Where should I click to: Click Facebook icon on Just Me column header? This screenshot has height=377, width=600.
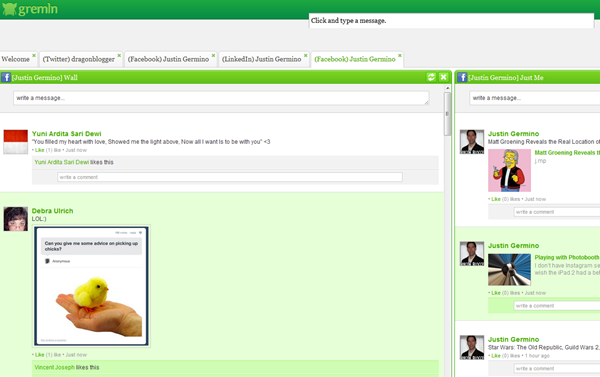point(462,77)
